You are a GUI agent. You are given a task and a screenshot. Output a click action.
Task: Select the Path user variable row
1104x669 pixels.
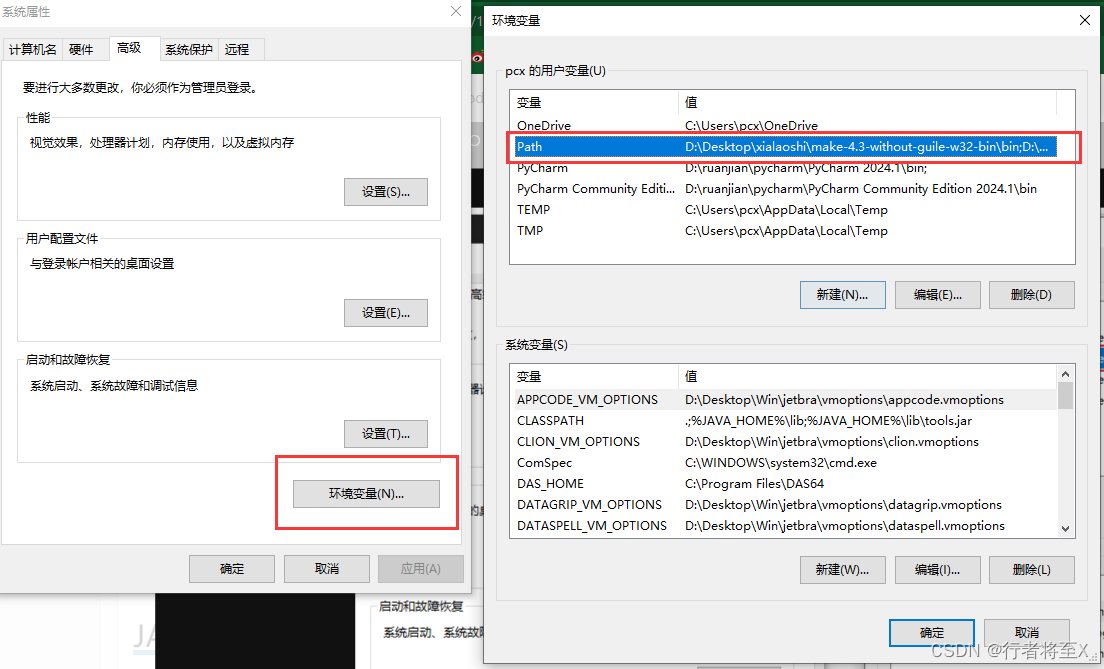click(x=785, y=146)
